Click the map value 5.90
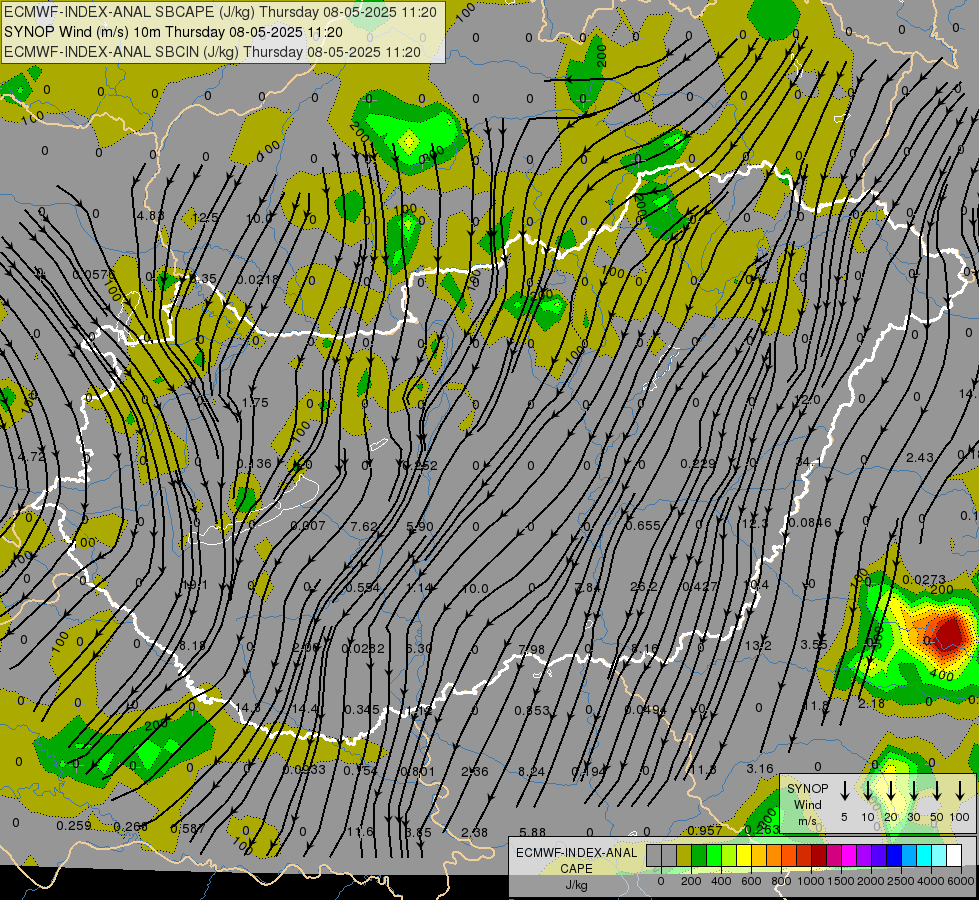The height and width of the screenshot is (900, 979). point(420,527)
